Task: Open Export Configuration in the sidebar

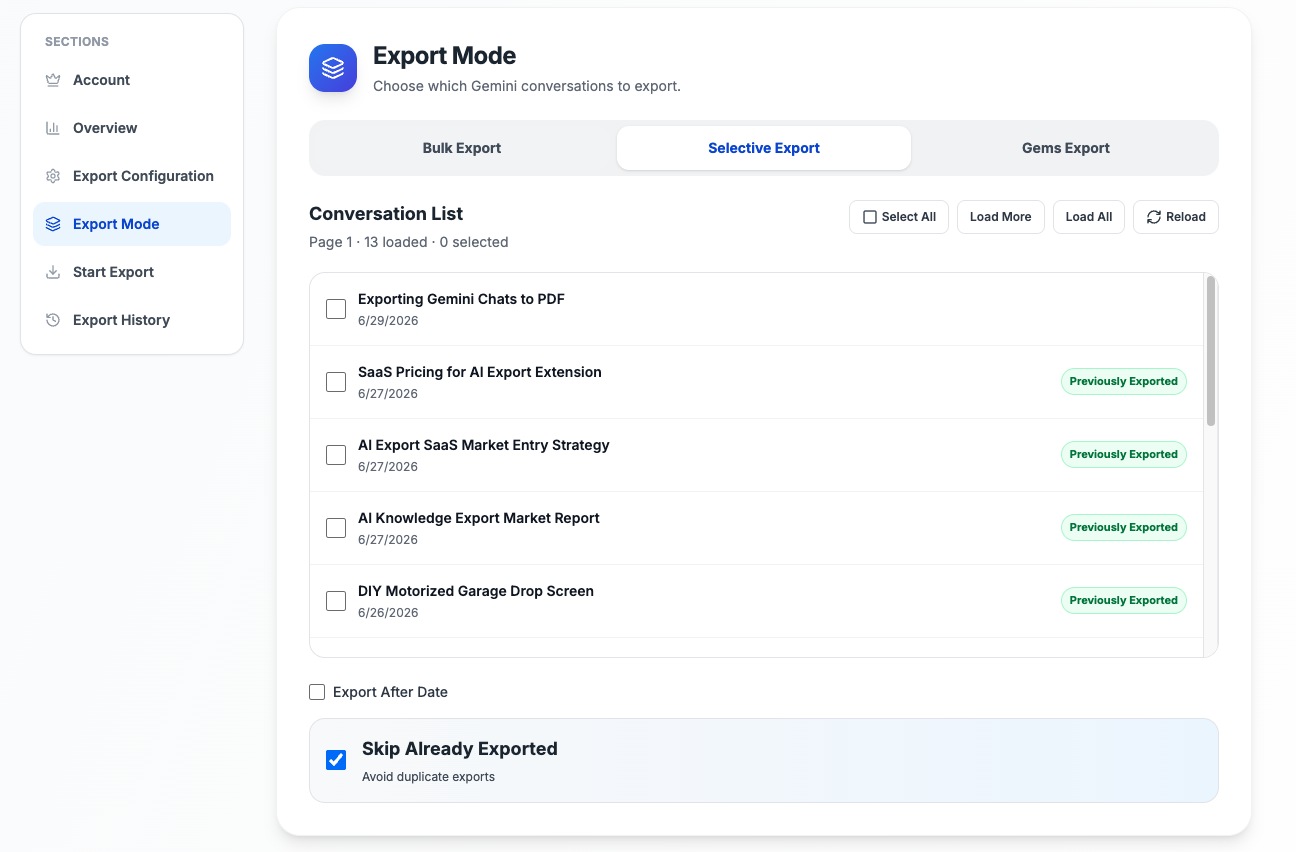Action: [x=132, y=176]
